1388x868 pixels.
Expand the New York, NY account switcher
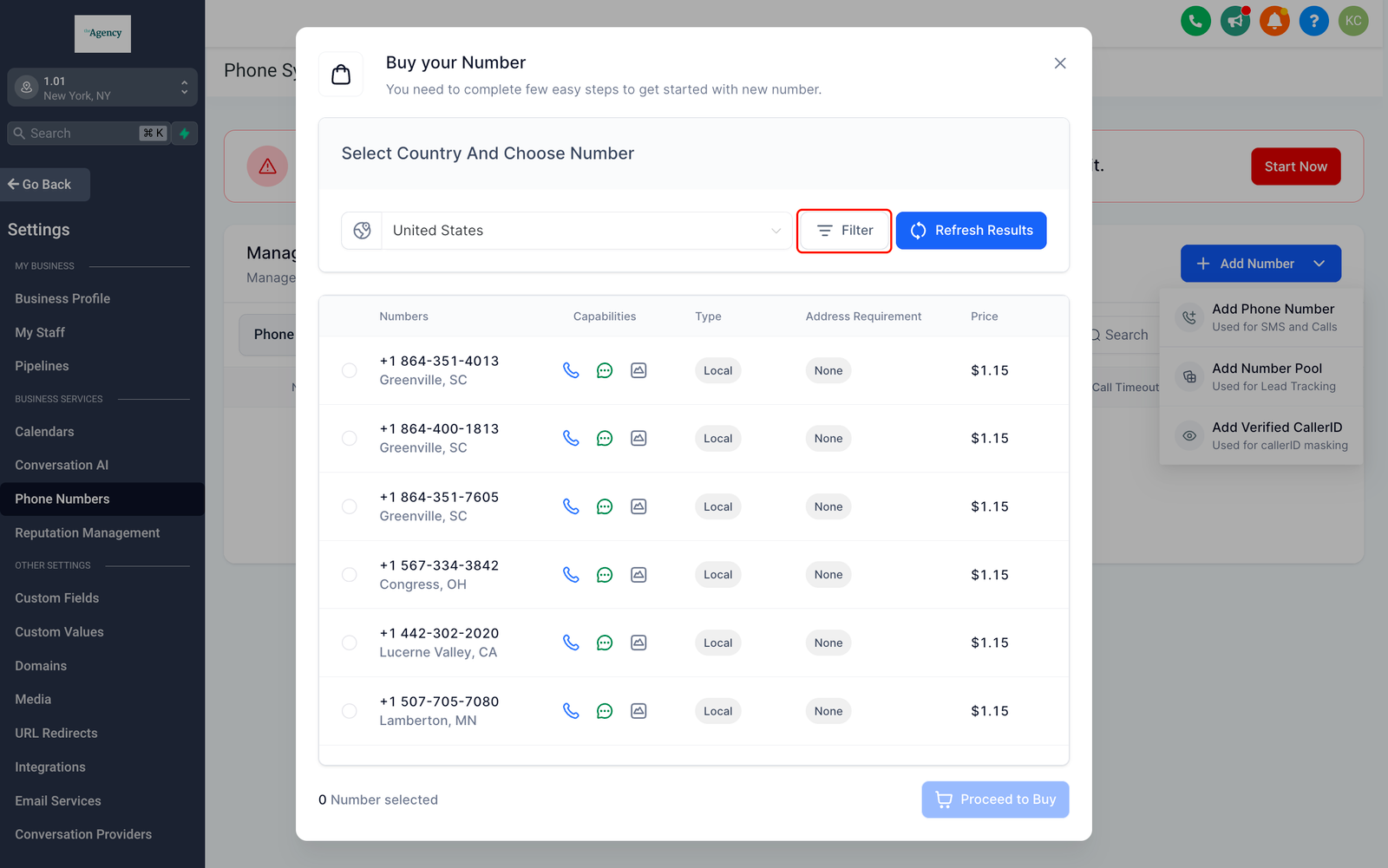[102, 88]
